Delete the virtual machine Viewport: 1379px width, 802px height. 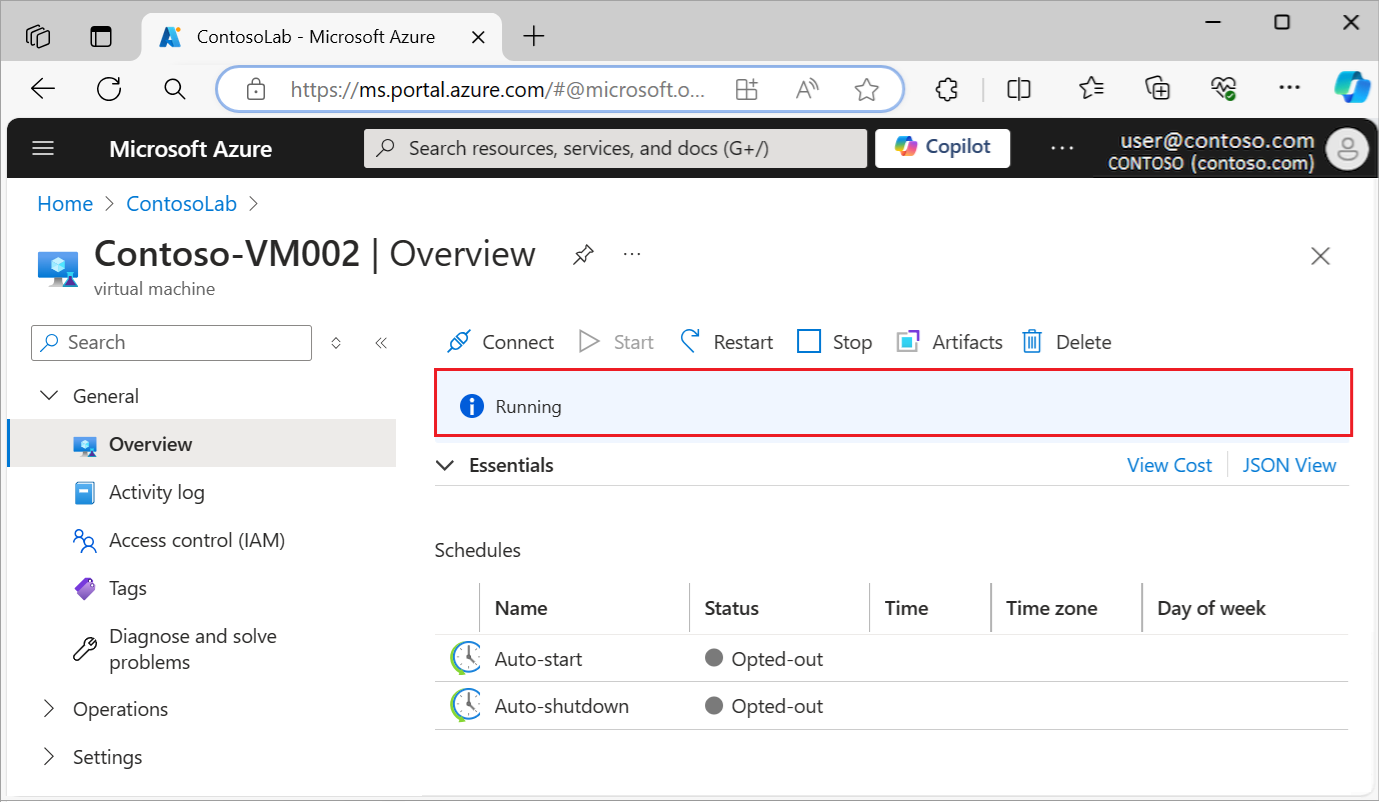pos(1067,342)
